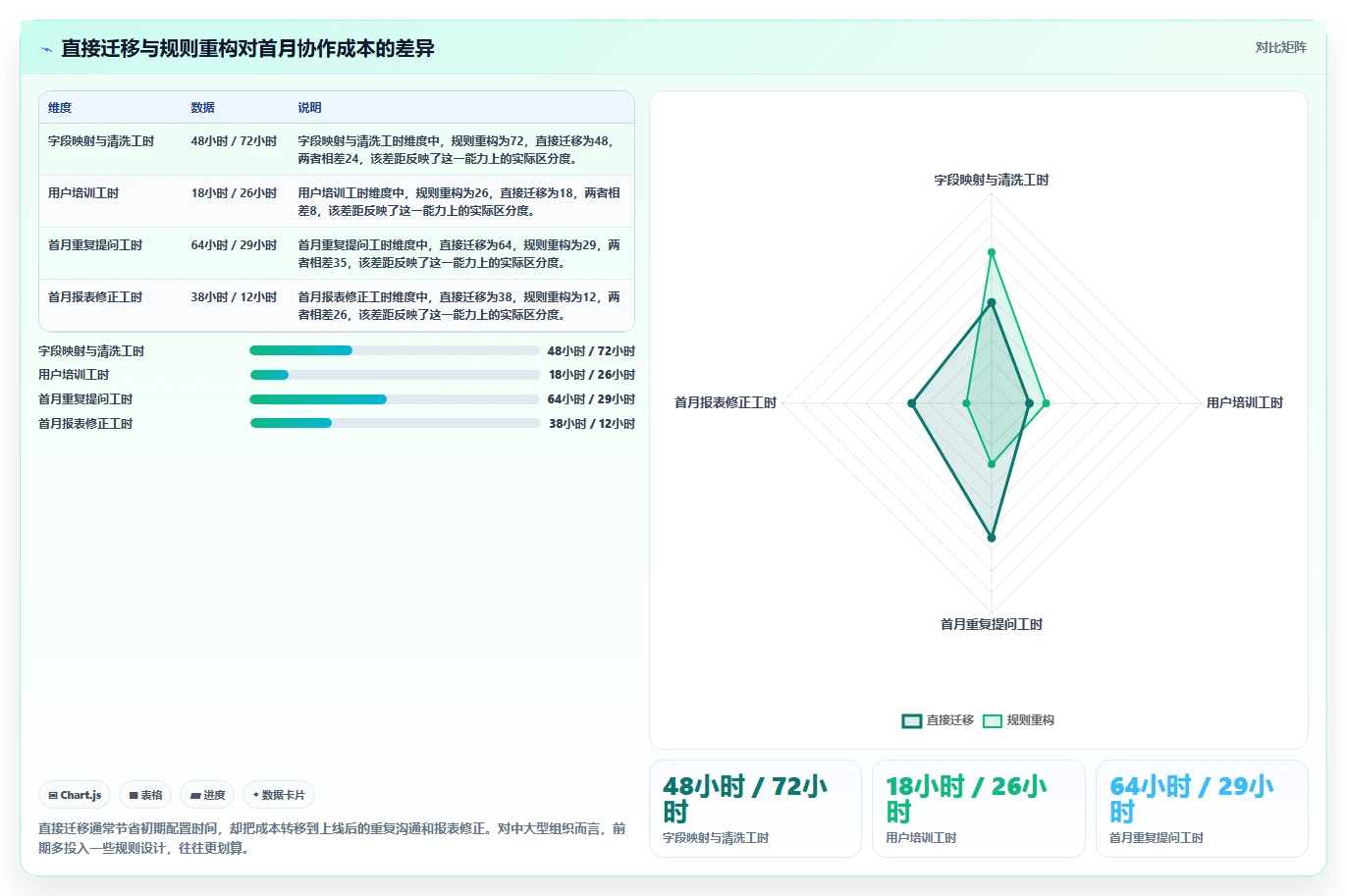Viewport: 1347px width, 896px height.
Task: Click the 直接迁移 data point on left axis
Action: [912, 403]
